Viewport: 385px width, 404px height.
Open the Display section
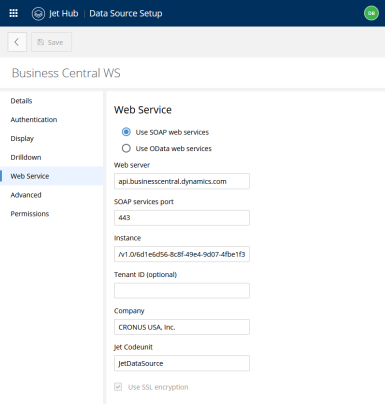pyautogui.click(x=22, y=139)
